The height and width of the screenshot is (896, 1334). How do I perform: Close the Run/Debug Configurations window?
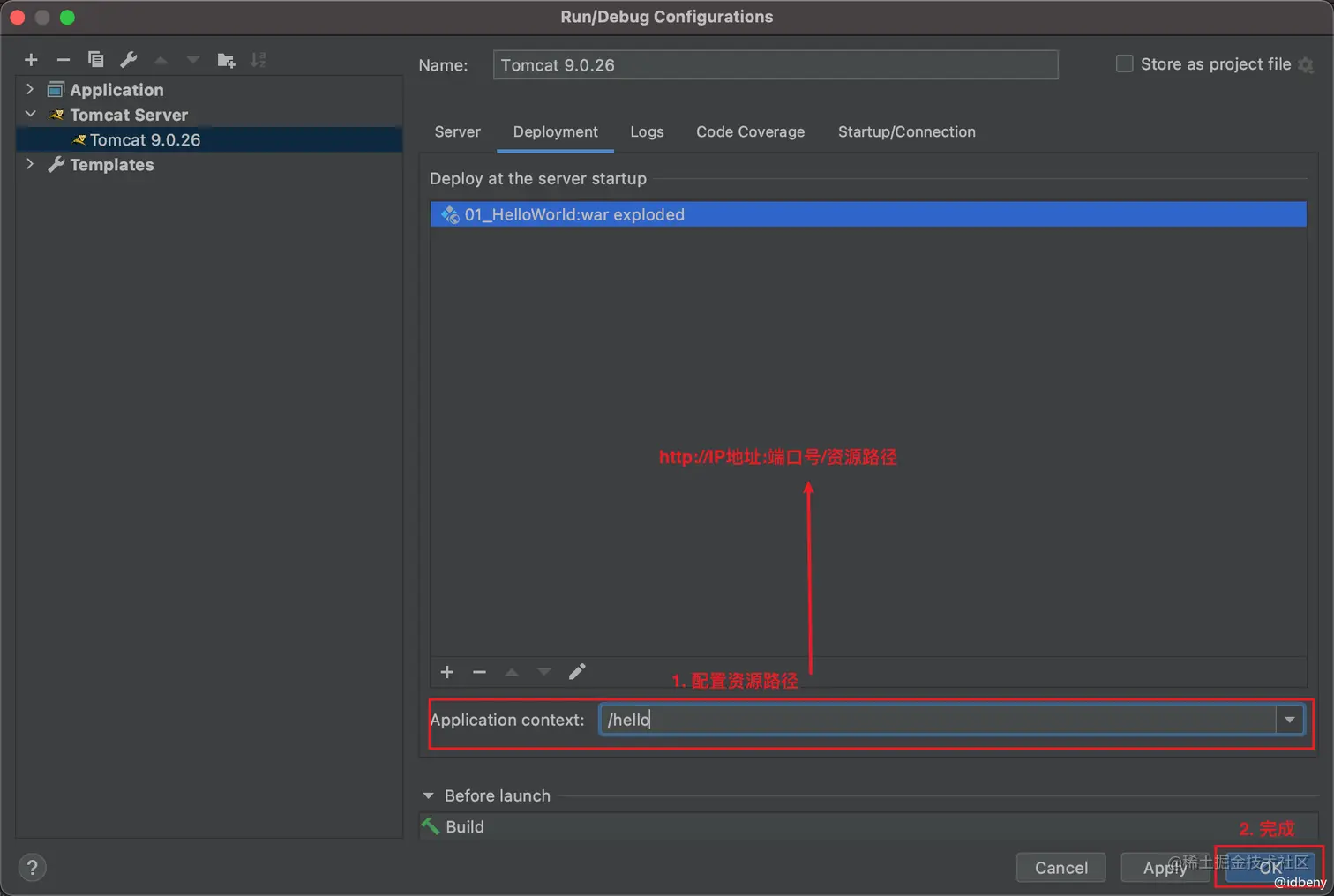click(17, 17)
